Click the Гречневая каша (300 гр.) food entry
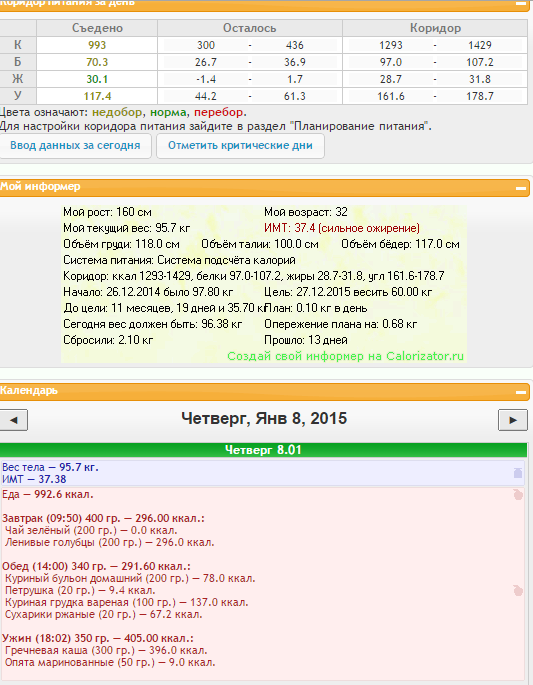 click(106, 650)
